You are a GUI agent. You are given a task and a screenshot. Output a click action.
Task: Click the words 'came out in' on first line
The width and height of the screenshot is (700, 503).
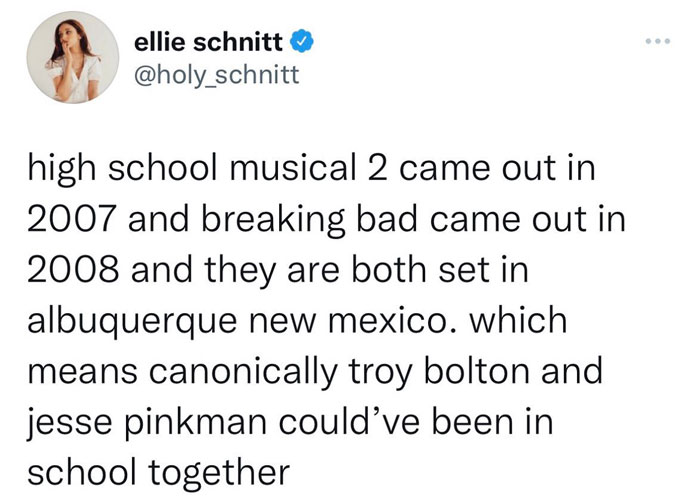498,169
